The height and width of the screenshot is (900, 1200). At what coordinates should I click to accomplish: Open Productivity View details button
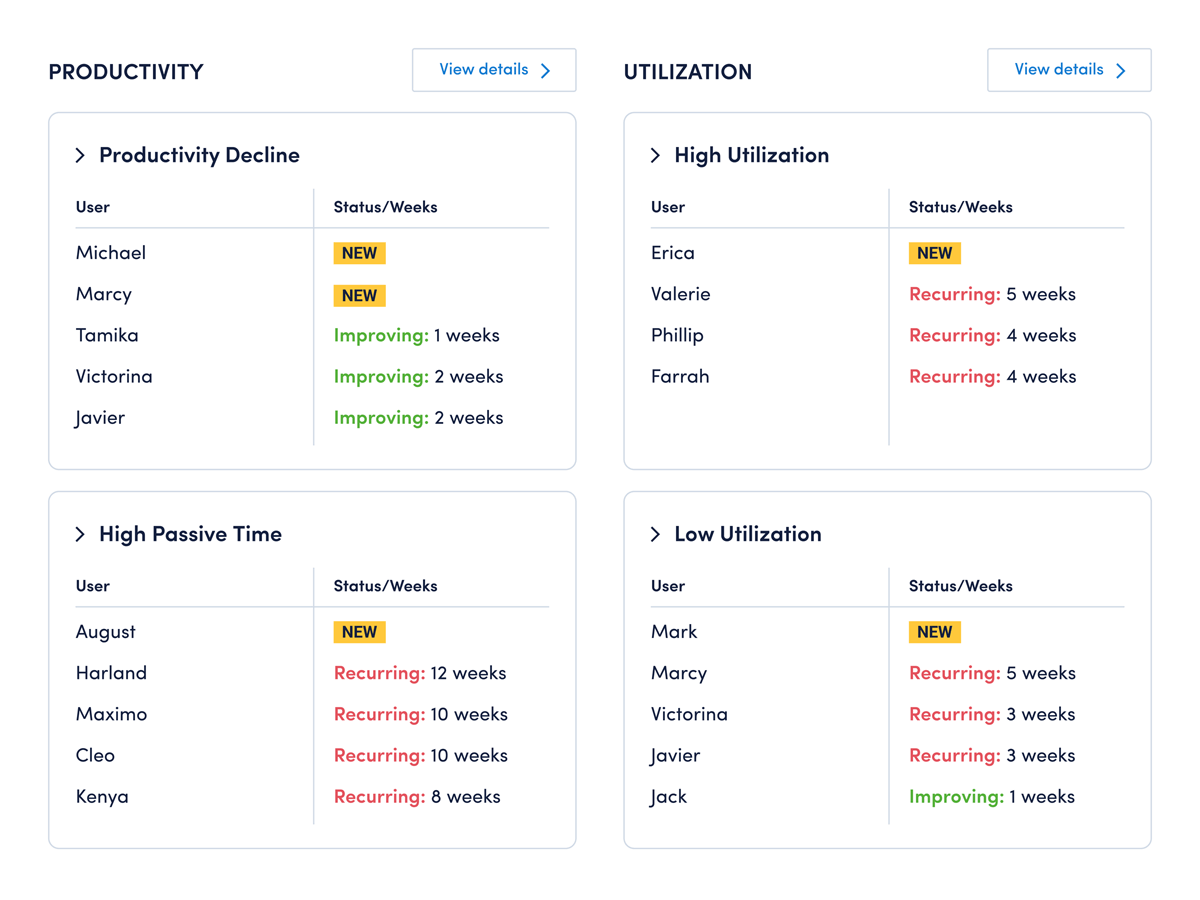494,70
